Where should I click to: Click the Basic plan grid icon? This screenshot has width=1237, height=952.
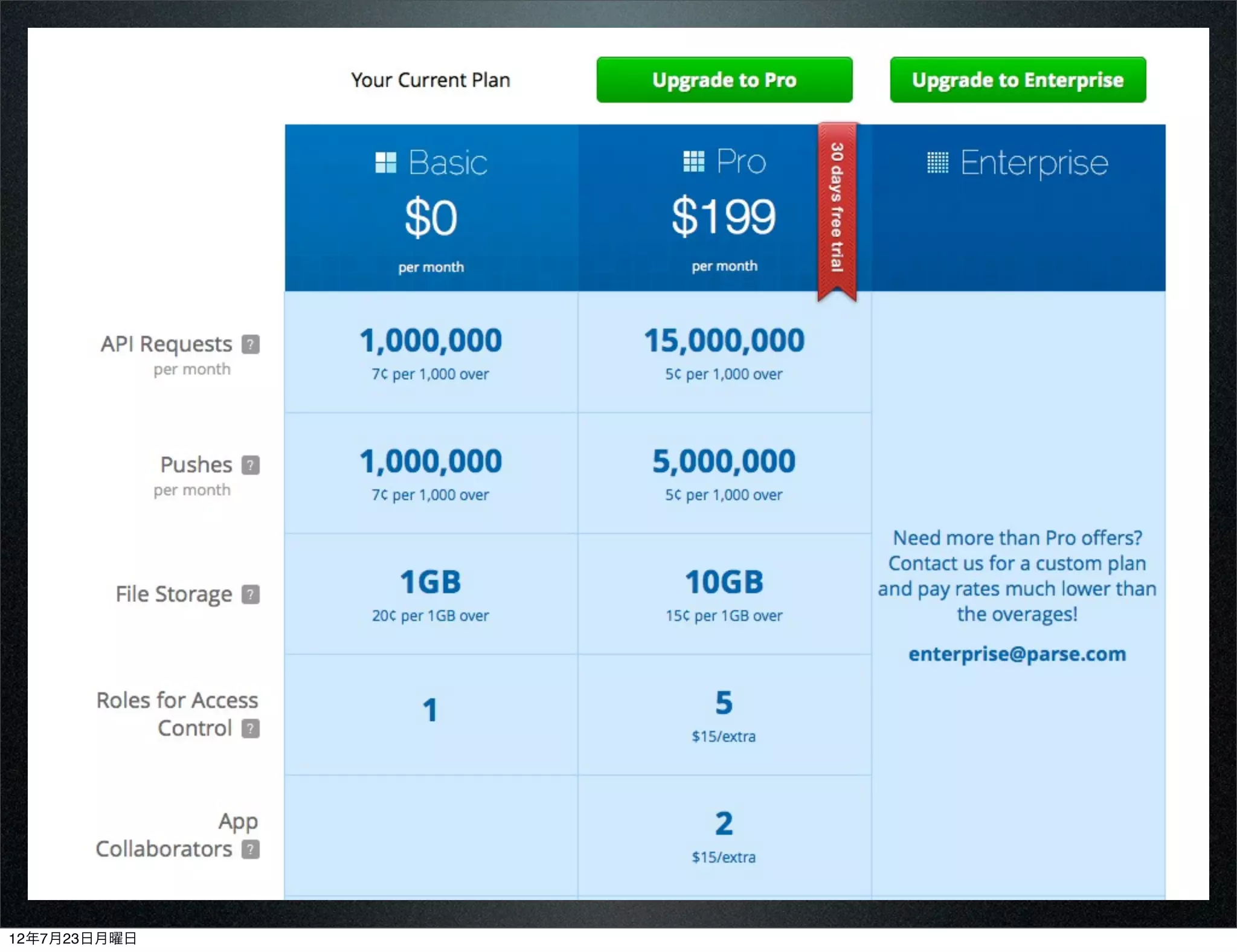(385, 162)
